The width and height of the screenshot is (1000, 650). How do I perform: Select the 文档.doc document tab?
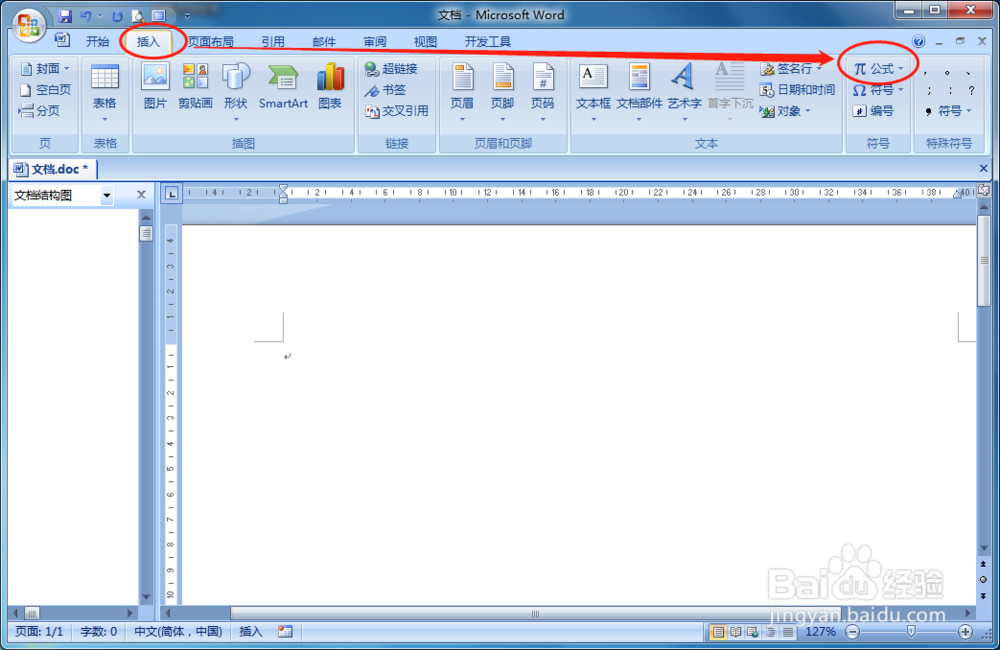point(54,169)
